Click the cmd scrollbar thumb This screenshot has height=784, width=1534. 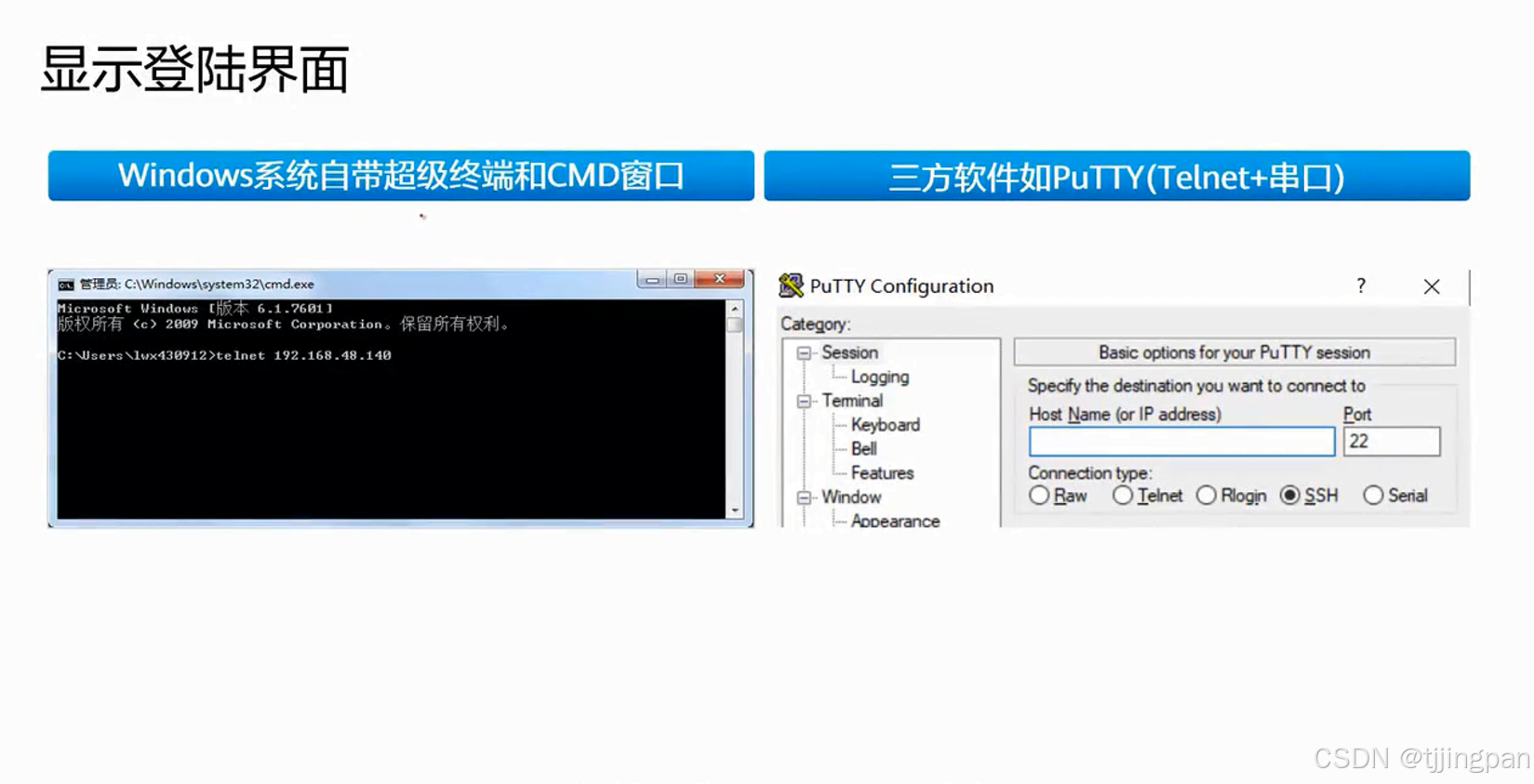click(x=735, y=325)
